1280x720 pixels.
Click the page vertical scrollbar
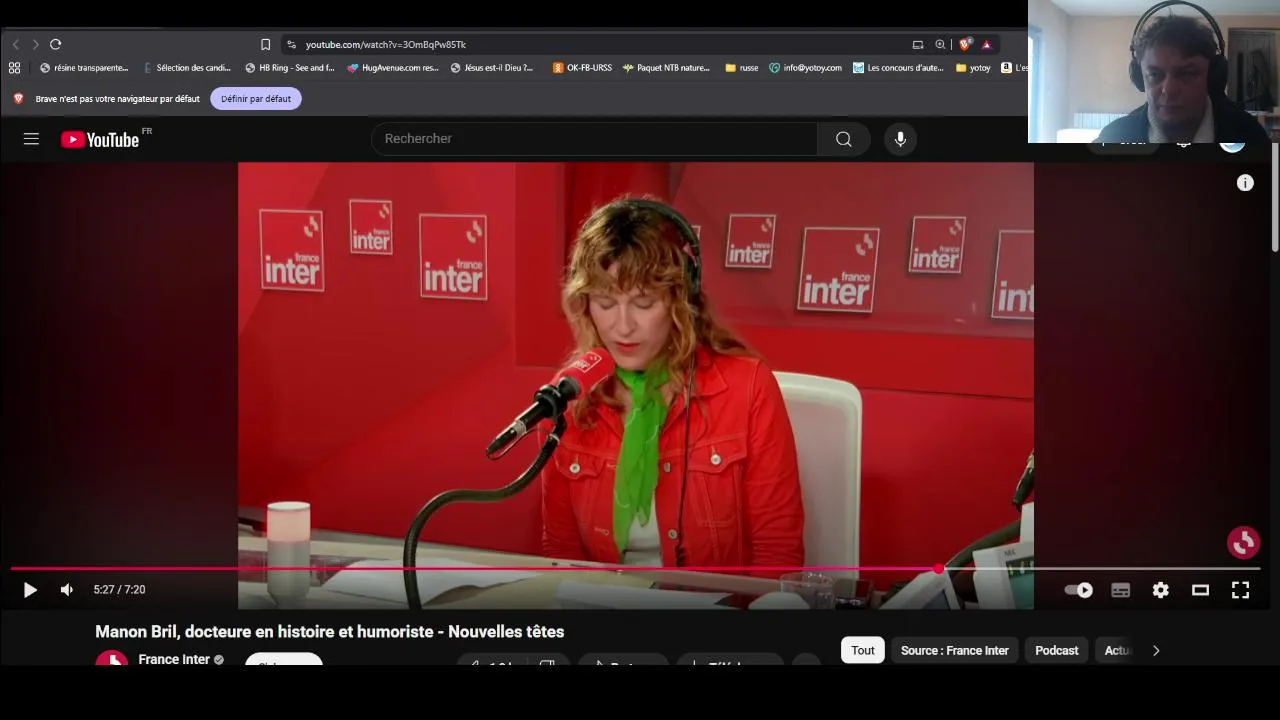click(x=1275, y=198)
